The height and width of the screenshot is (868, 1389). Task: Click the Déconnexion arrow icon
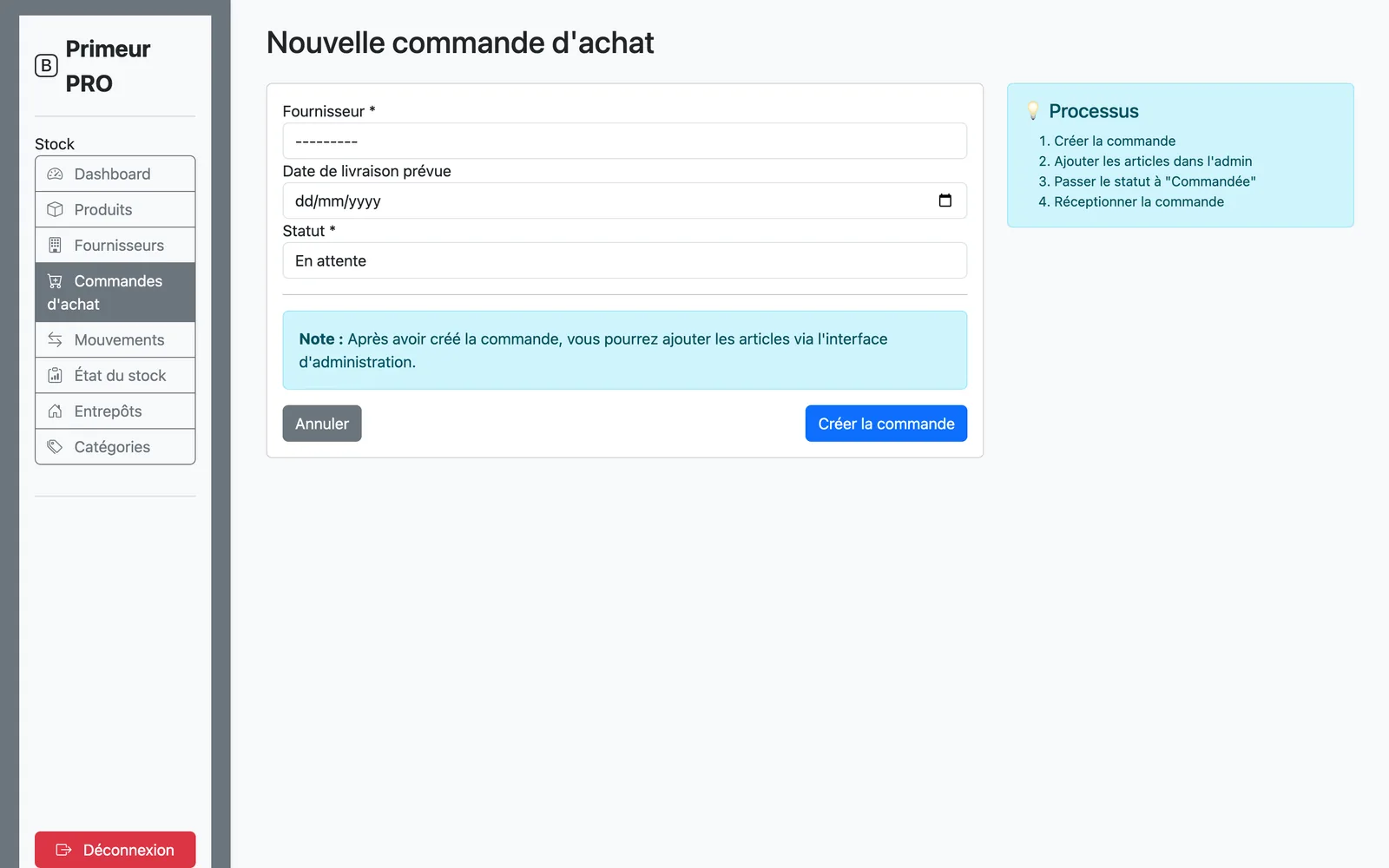(63, 850)
